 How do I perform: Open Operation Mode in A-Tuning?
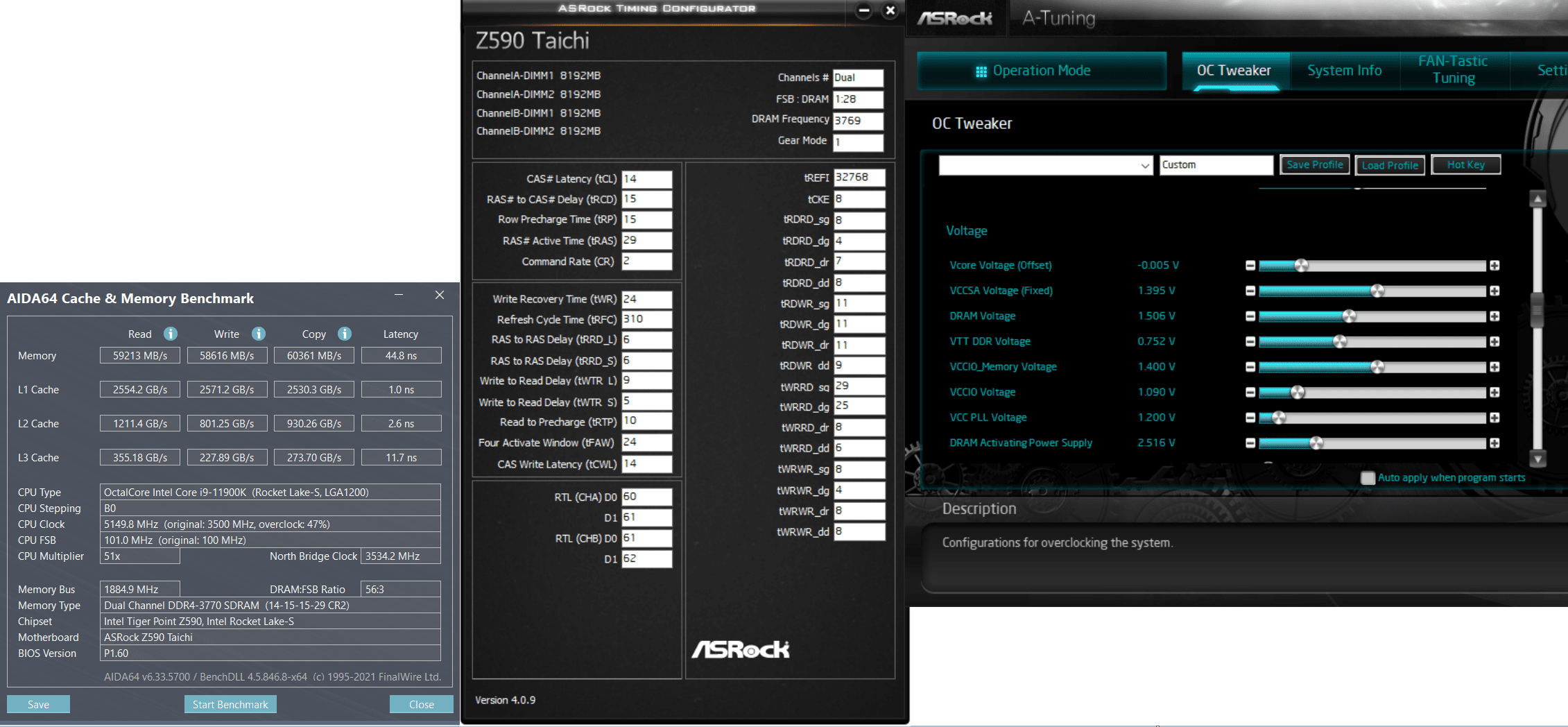(1042, 71)
